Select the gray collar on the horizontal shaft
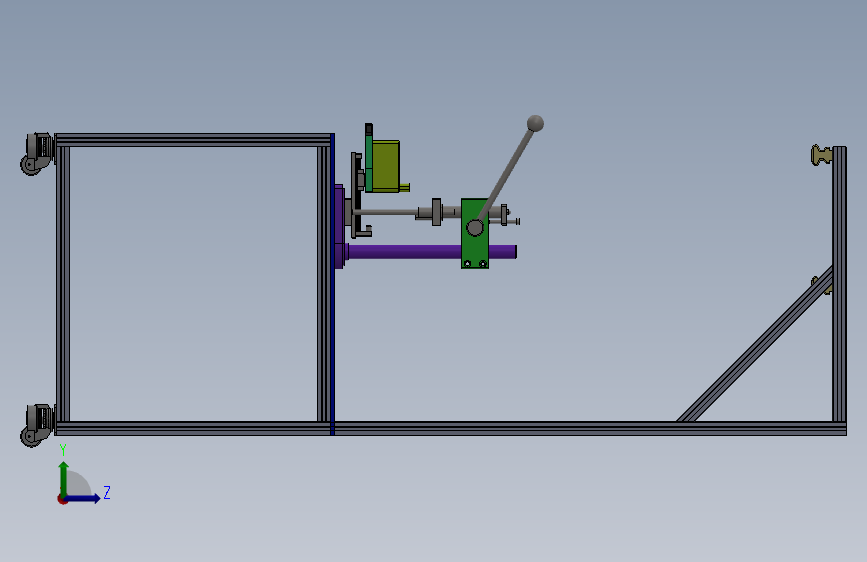Screen dimensions: 867x562 [x=436, y=212]
